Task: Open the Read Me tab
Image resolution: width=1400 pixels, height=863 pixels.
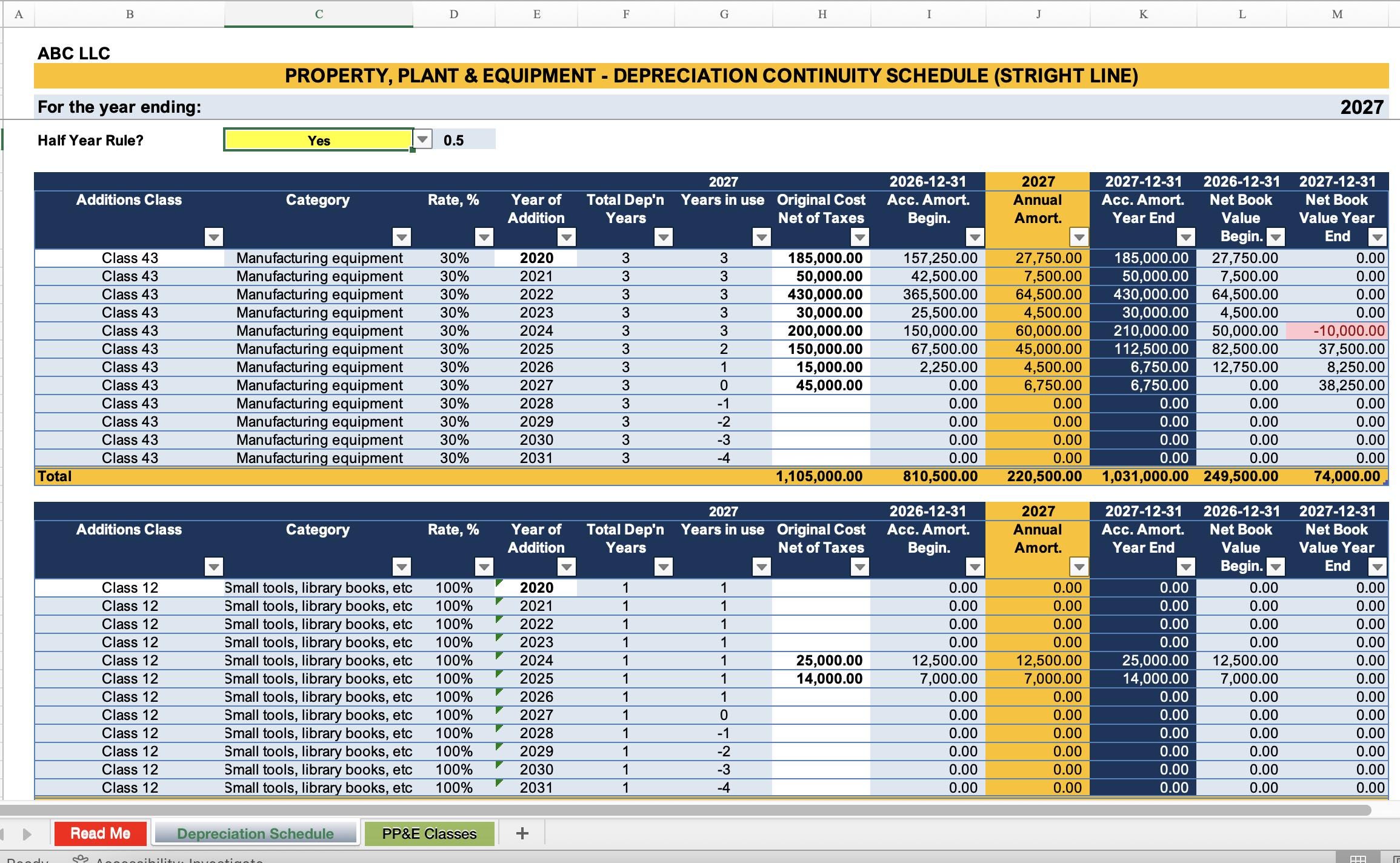Action: click(x=101, y=833)
